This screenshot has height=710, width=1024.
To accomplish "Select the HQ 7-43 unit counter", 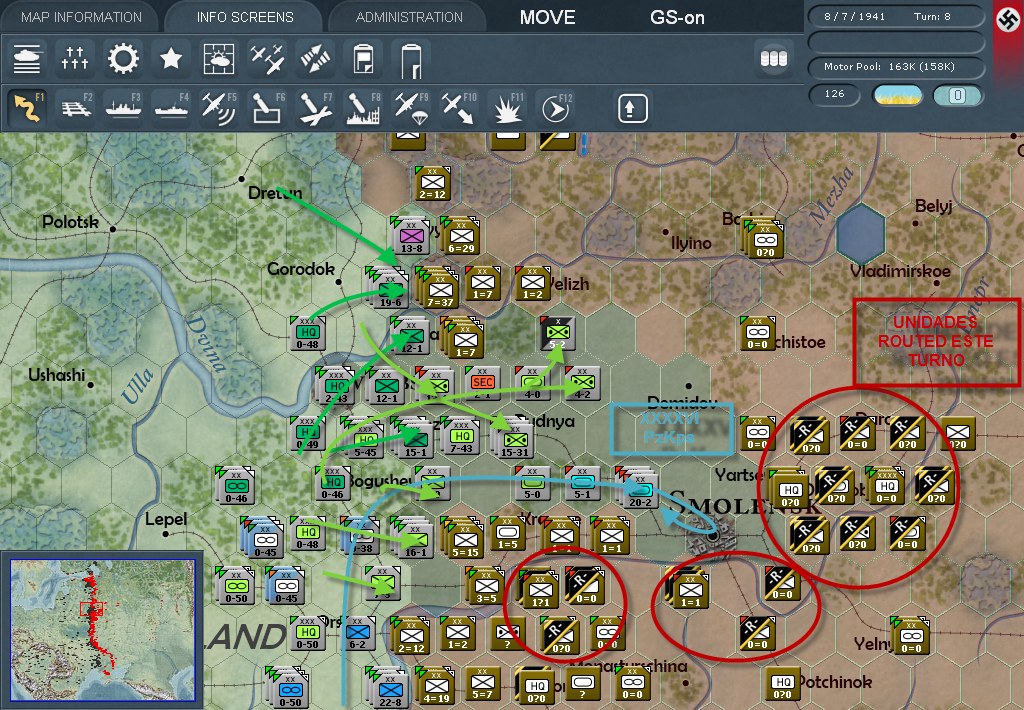I will coord(461,436).
